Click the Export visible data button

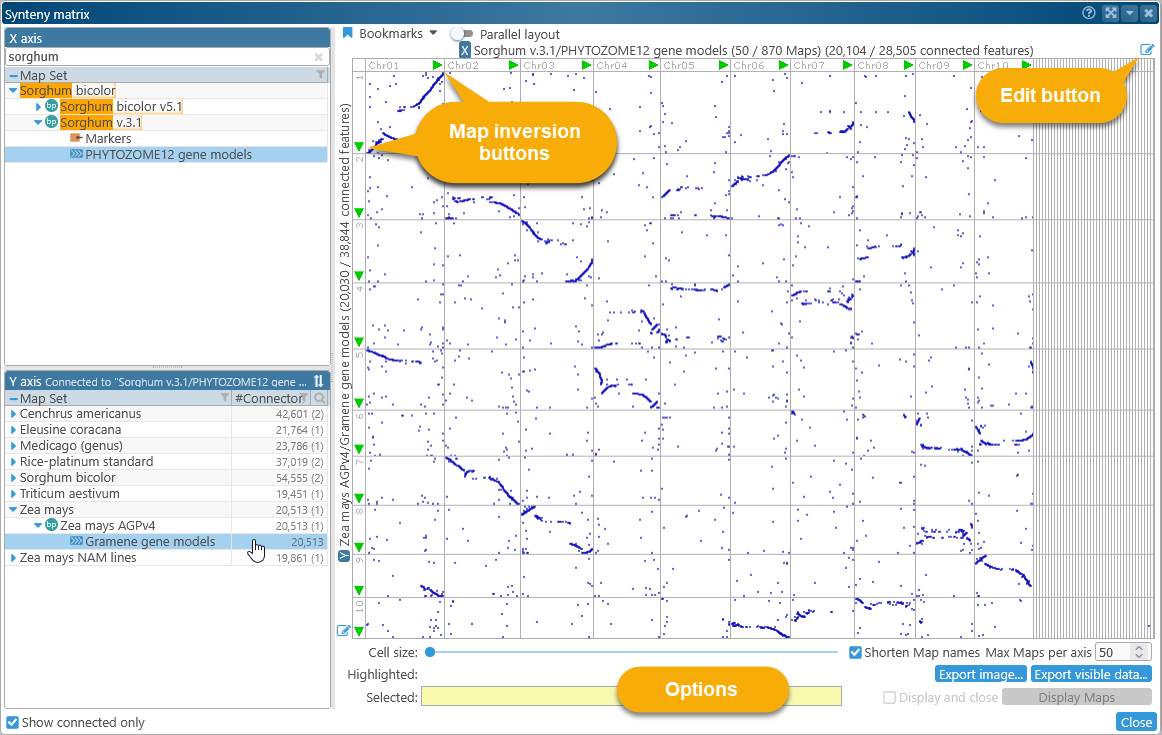1091,674
